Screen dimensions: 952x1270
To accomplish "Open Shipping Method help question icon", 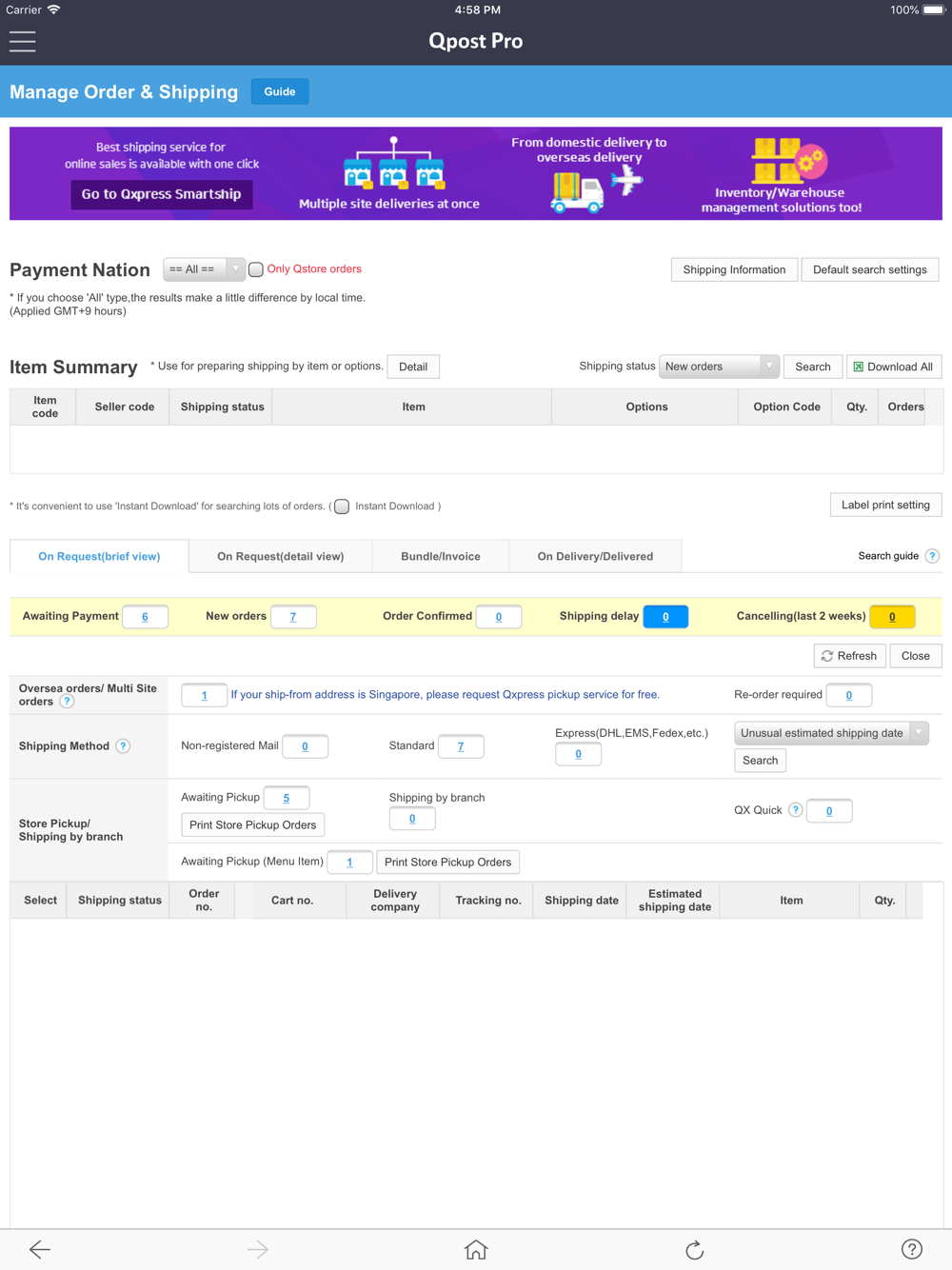I will 123,746.
